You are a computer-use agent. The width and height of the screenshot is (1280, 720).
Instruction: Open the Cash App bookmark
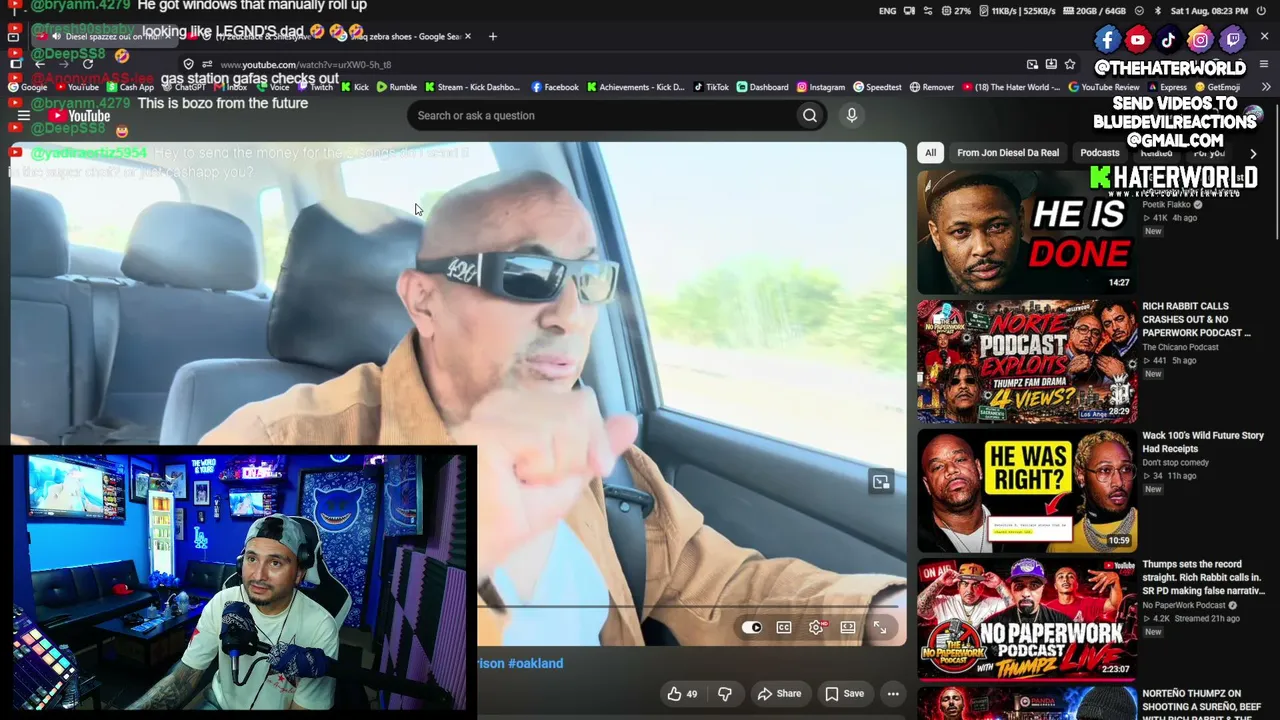point(129,87)
